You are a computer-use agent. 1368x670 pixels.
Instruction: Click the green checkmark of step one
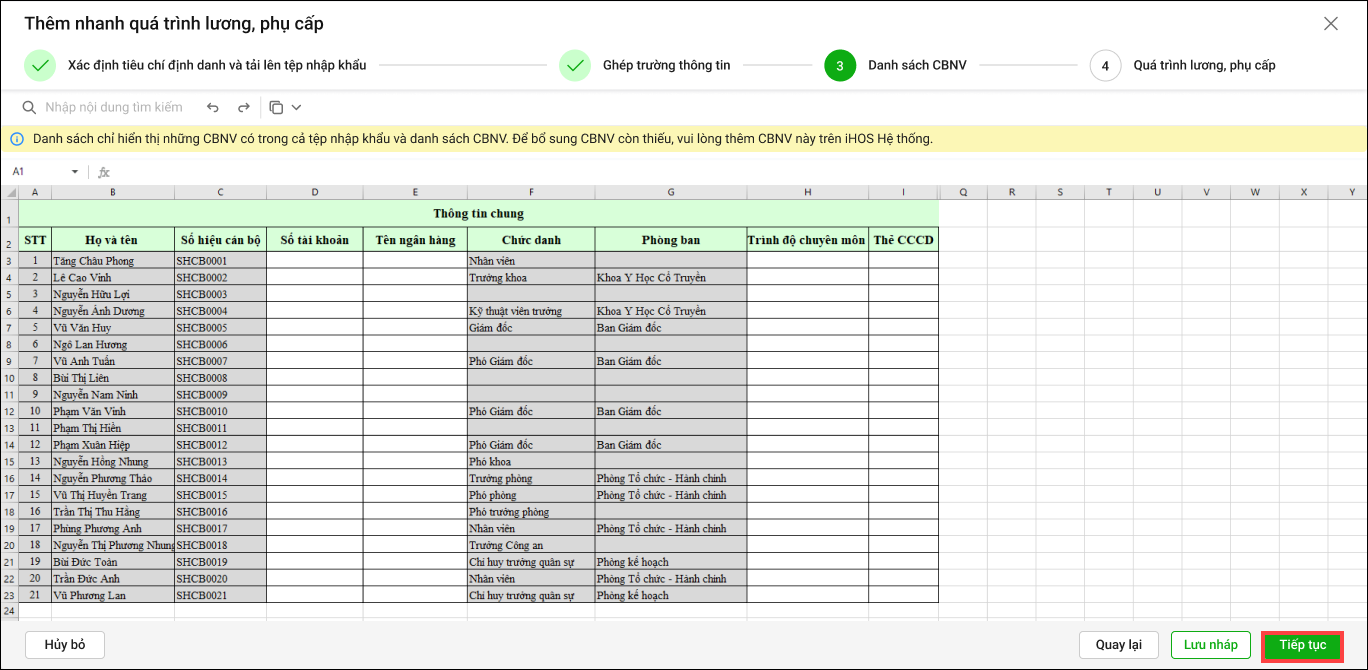click(x=40, y=66)
